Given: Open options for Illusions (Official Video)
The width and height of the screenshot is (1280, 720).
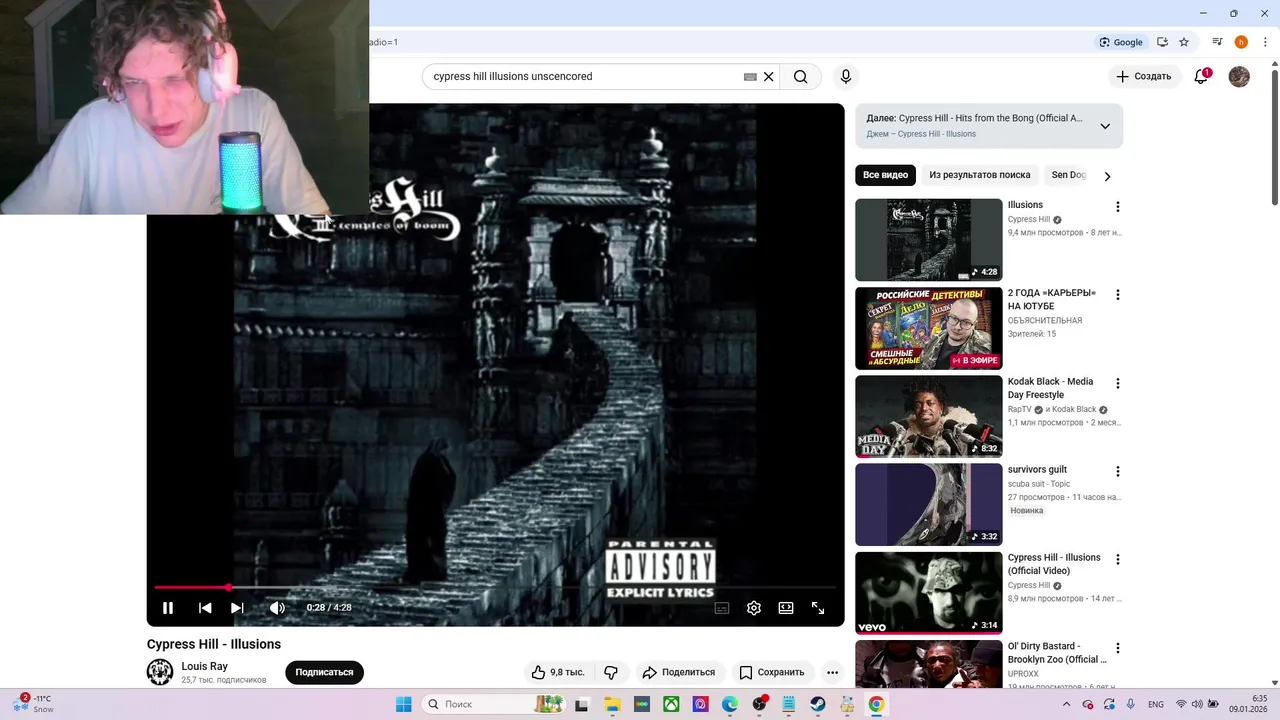Looking at the screenshot, I should [1118, 560].
